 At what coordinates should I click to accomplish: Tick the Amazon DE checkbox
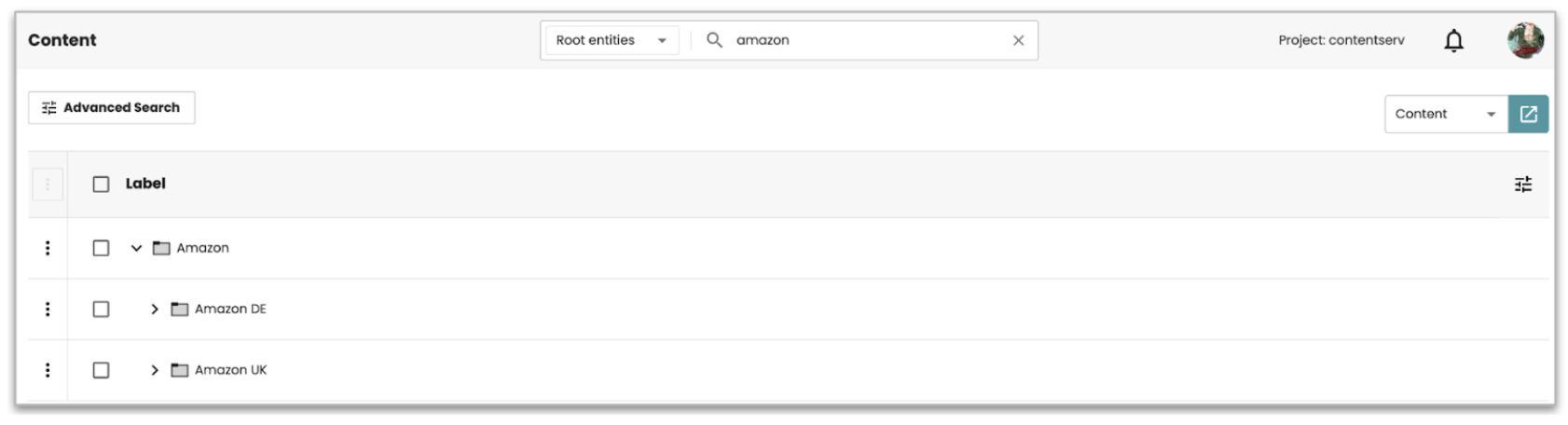coord(101,309)
